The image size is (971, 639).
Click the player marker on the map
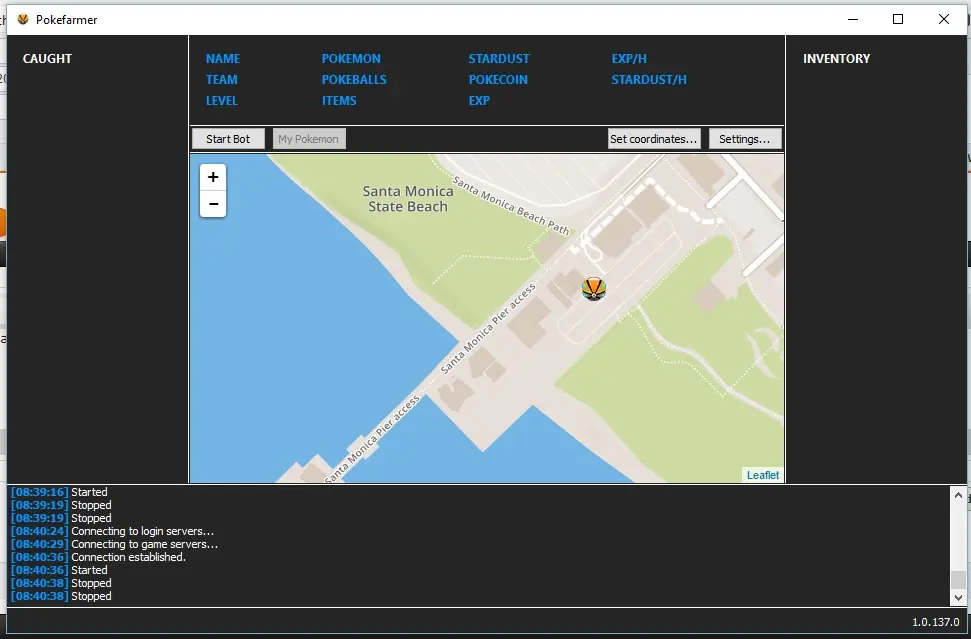tap(594, 289)
